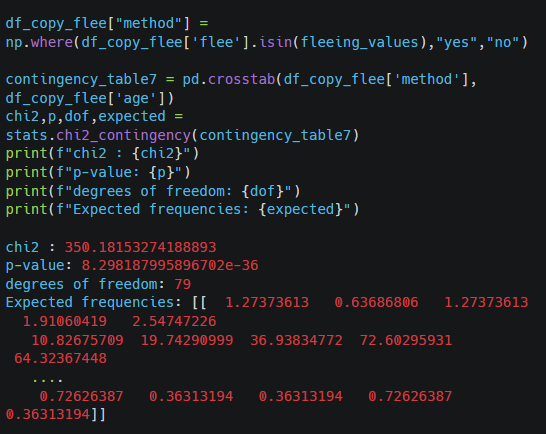Click the degrees of freedom value 79
Viewport: 546px width, 434px height.
point(182,284)
